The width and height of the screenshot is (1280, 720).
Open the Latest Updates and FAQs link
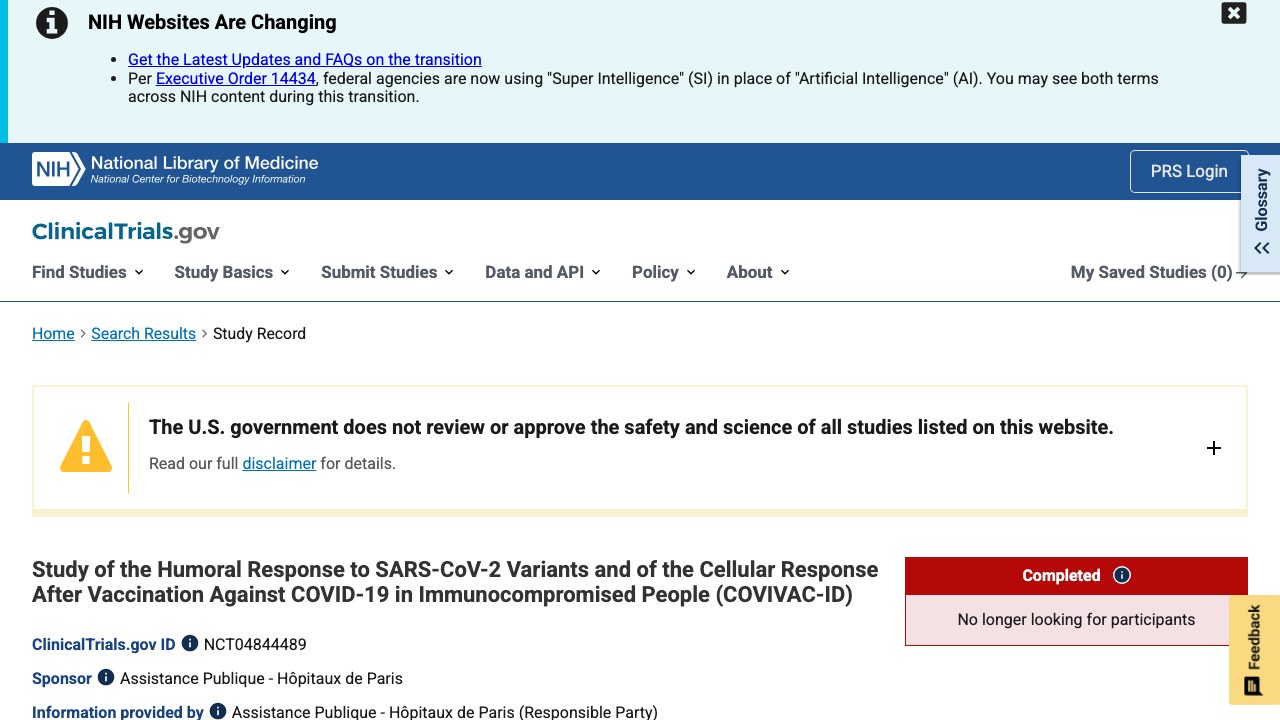(305, 60)
